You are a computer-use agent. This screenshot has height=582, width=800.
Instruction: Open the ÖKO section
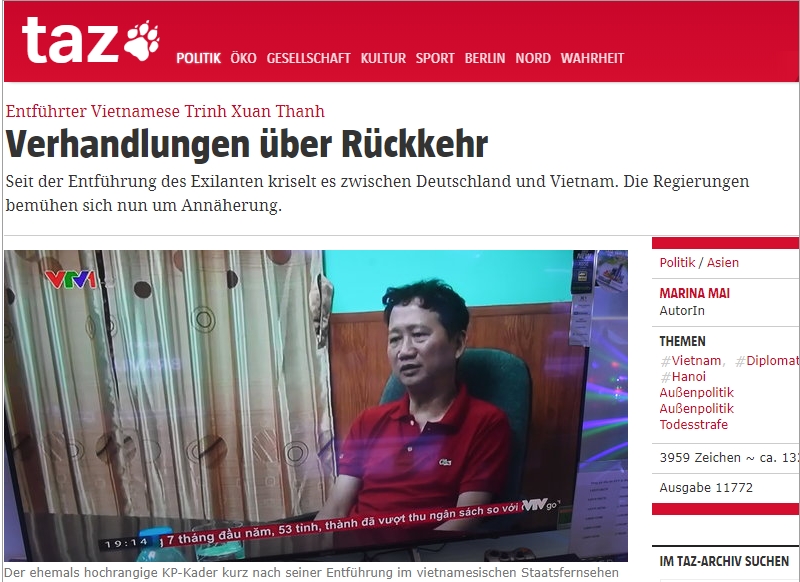[x=243, y=58]
